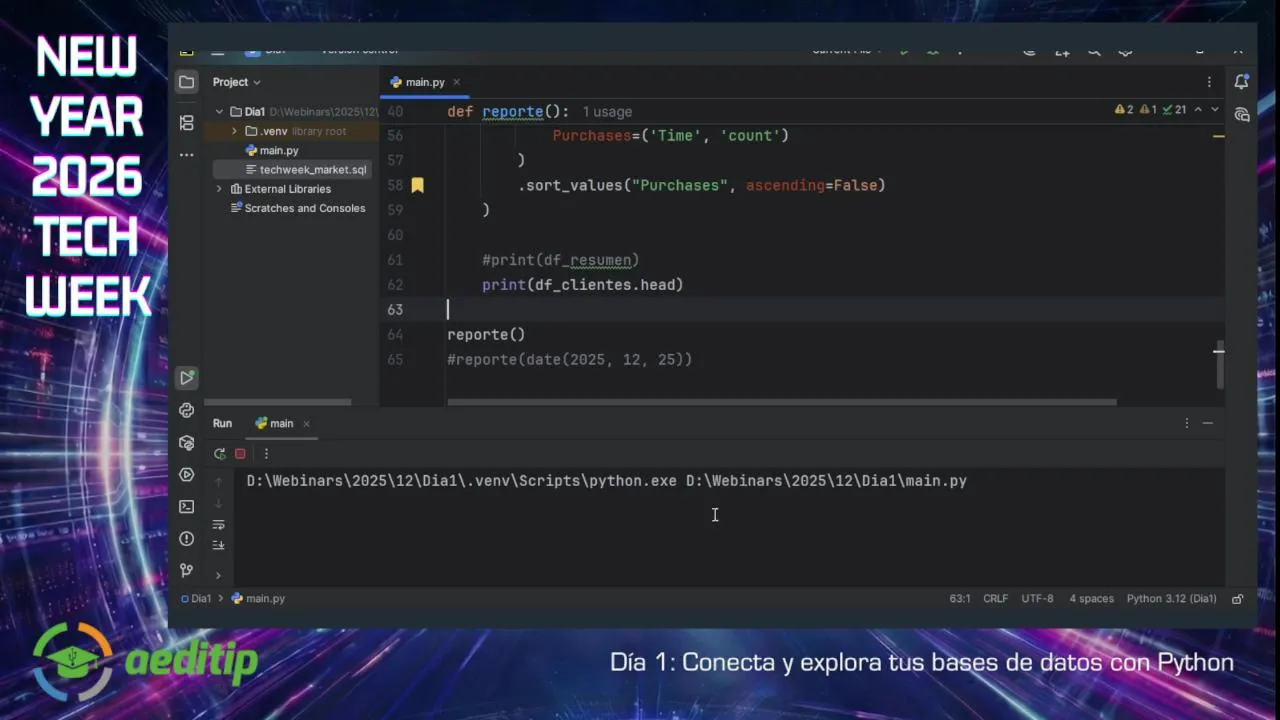Toggle read-only lock in status bar
Image resolution: width=1280 pixels, height=720 pixels.
(x=1238, y=599)
